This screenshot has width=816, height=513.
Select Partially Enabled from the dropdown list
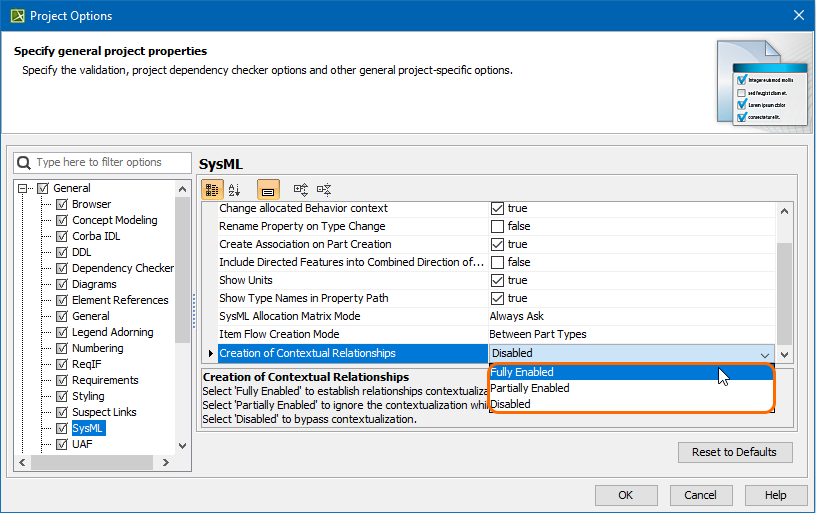530,388
